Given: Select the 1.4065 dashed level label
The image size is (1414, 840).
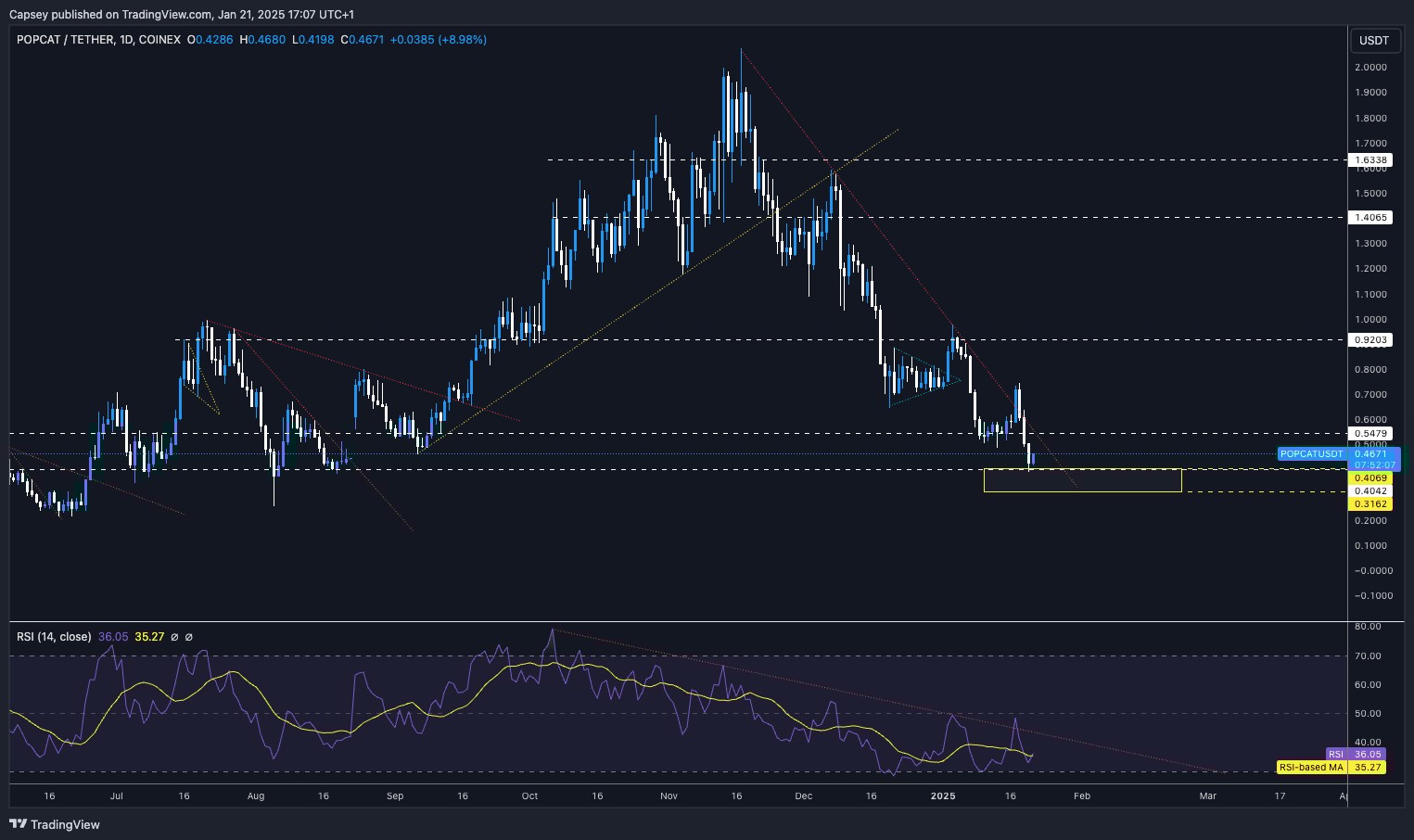Looking at the screenshot, I should [1371, 217].
